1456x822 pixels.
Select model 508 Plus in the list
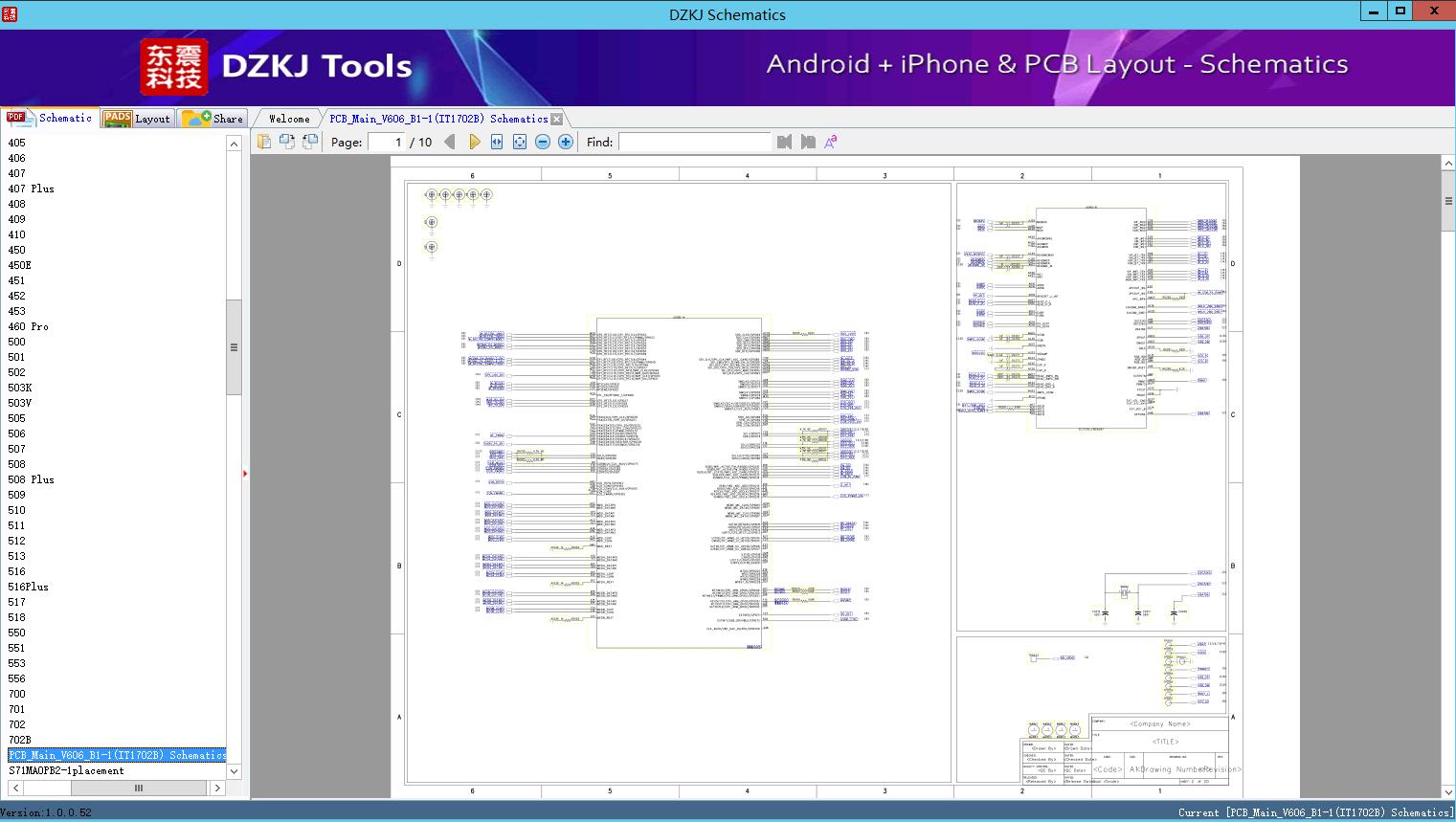32,479
